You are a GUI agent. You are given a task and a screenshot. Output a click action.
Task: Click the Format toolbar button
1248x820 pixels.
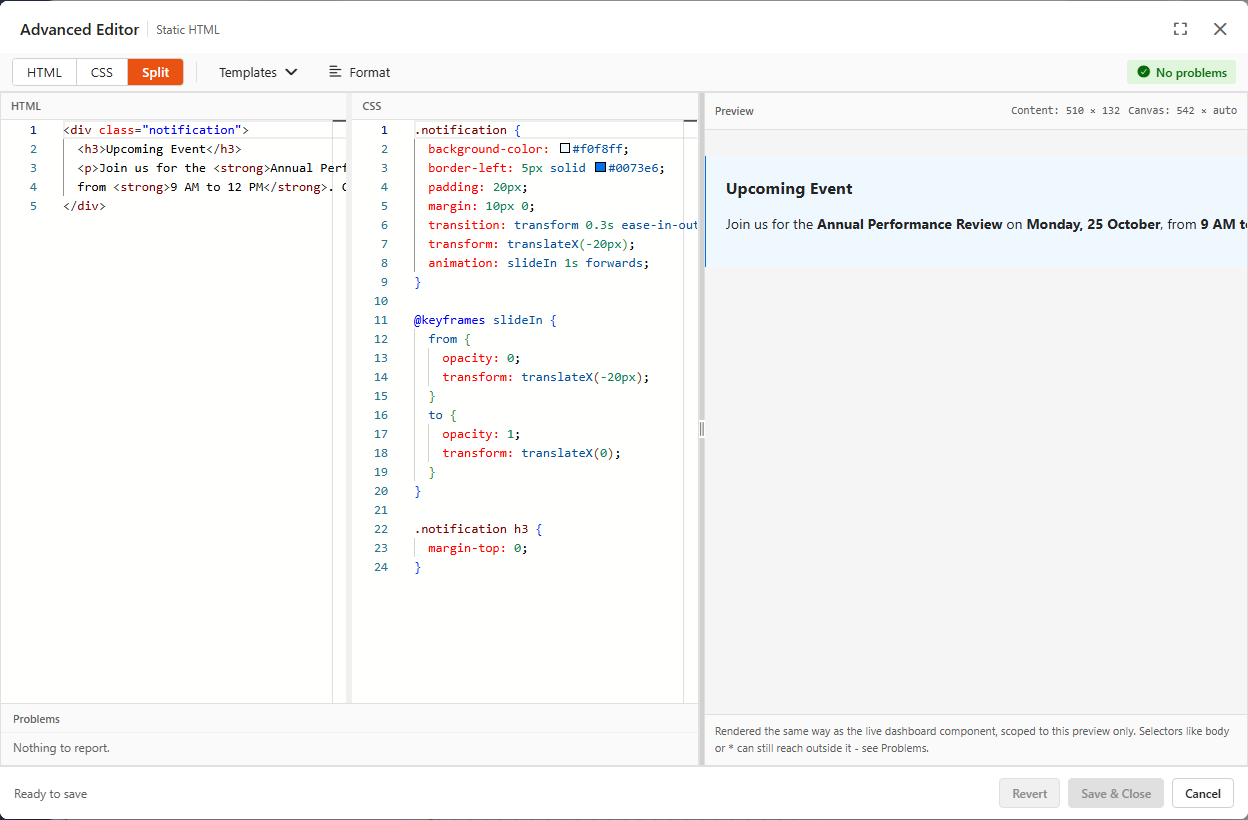pos(359,72)
